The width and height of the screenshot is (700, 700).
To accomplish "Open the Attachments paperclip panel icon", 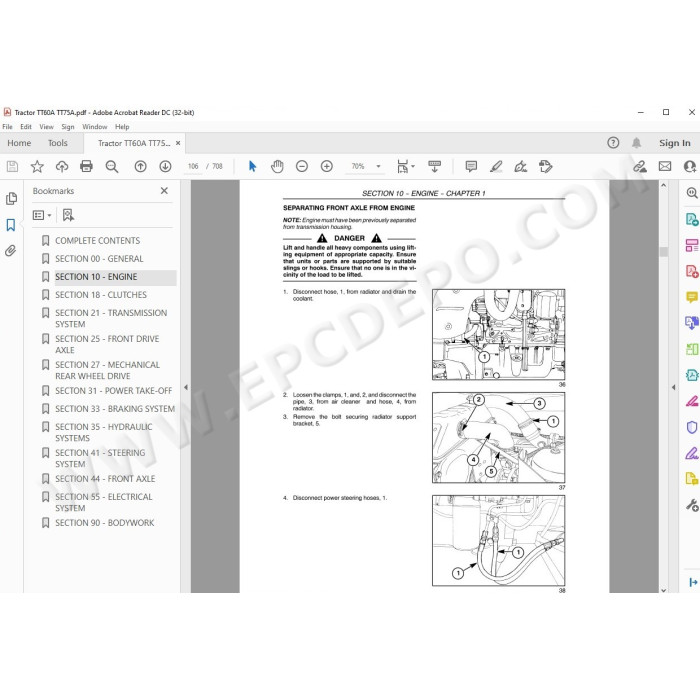I will pos(11,251).
